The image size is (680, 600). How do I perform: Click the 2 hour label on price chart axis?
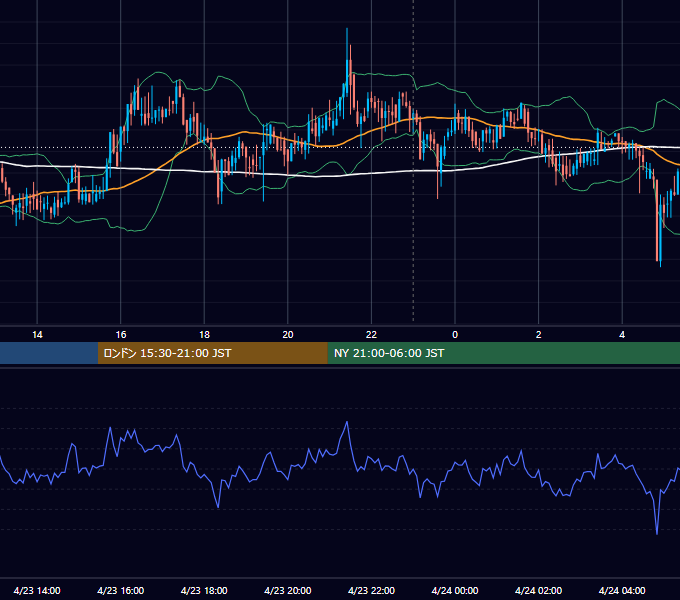pyautogui.click(x=539, y=335)
